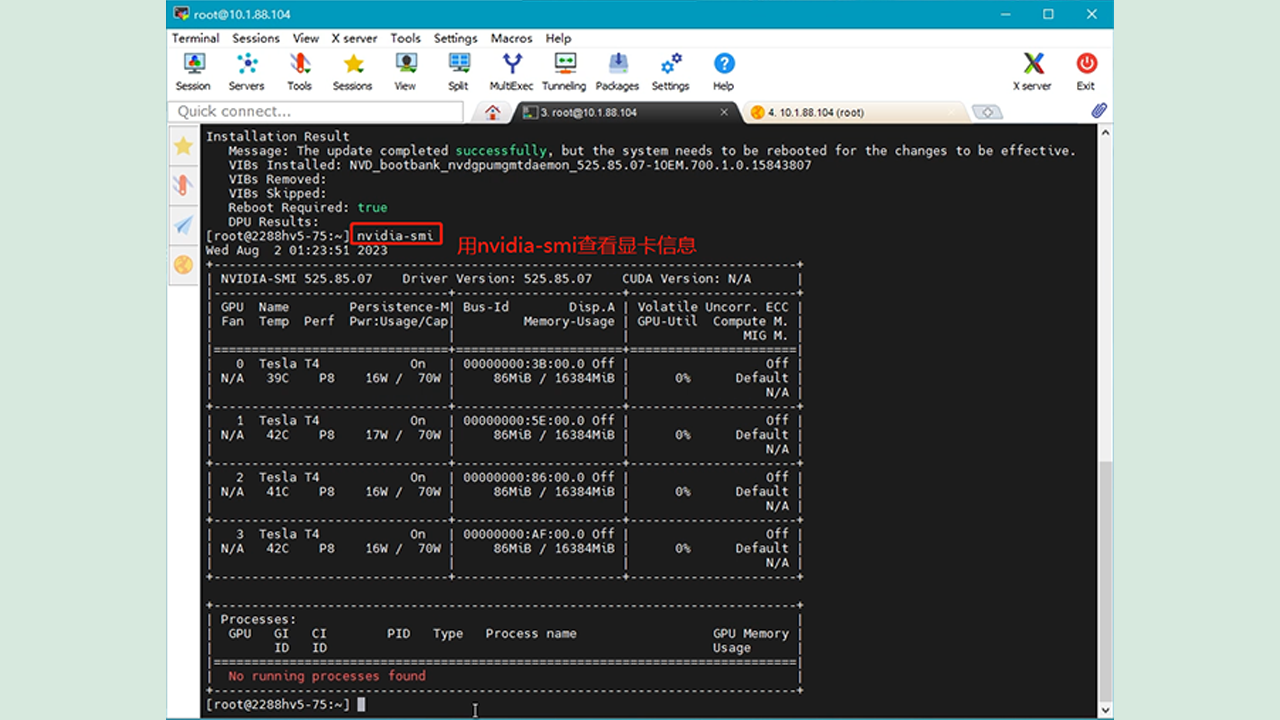The height and width of the screenshot is (720, 1280).
Task: Click the sidebar orange Sftp globe icon
Action: pos(183,265)
